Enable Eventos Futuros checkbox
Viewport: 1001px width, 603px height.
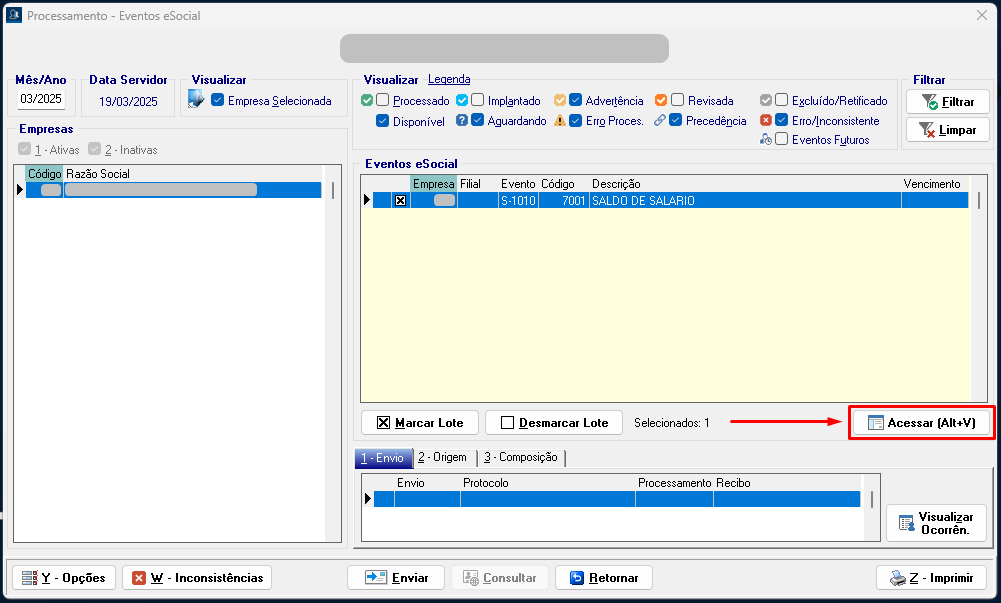782,140
